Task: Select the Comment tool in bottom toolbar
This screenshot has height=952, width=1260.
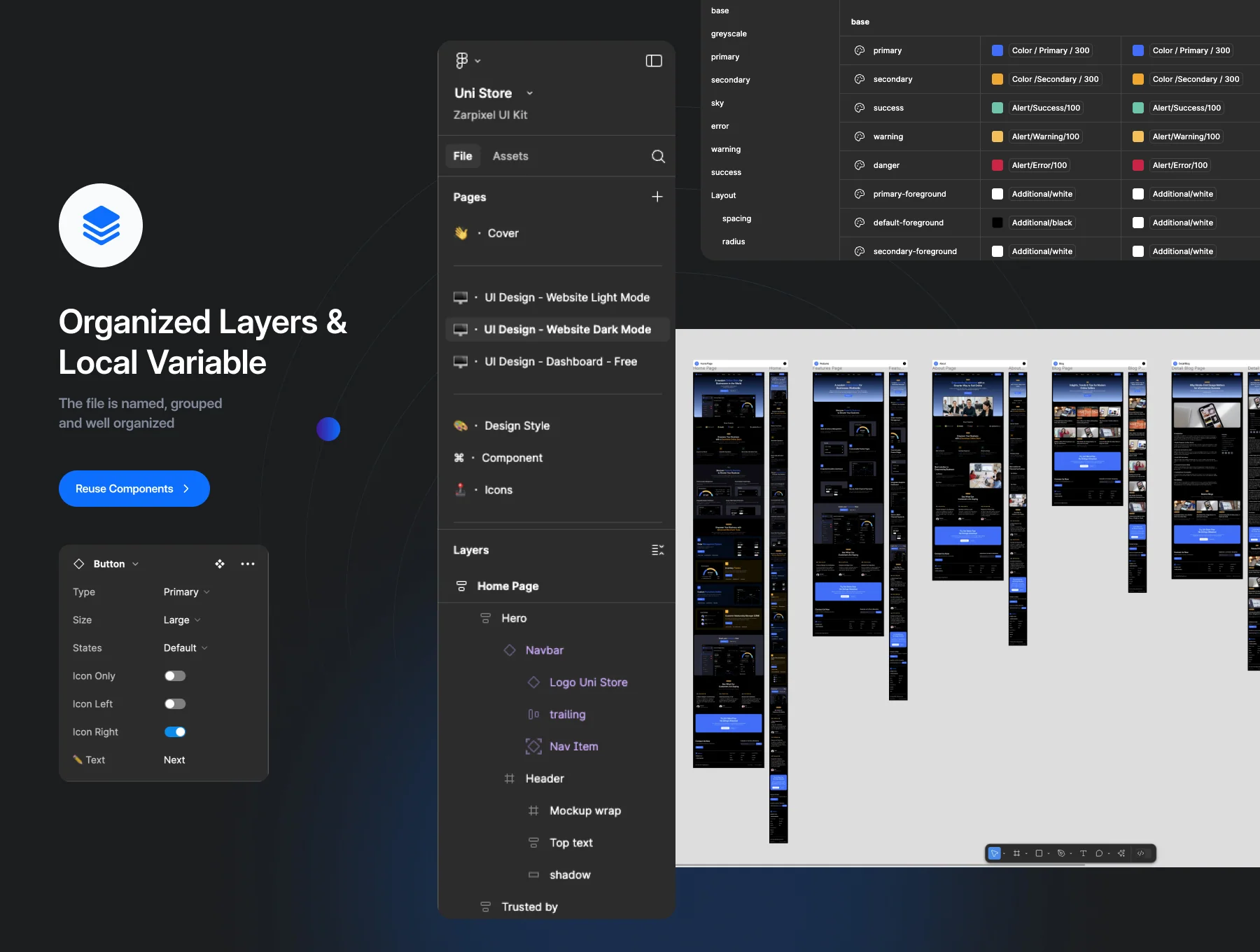Action: tap(1099, 853)
